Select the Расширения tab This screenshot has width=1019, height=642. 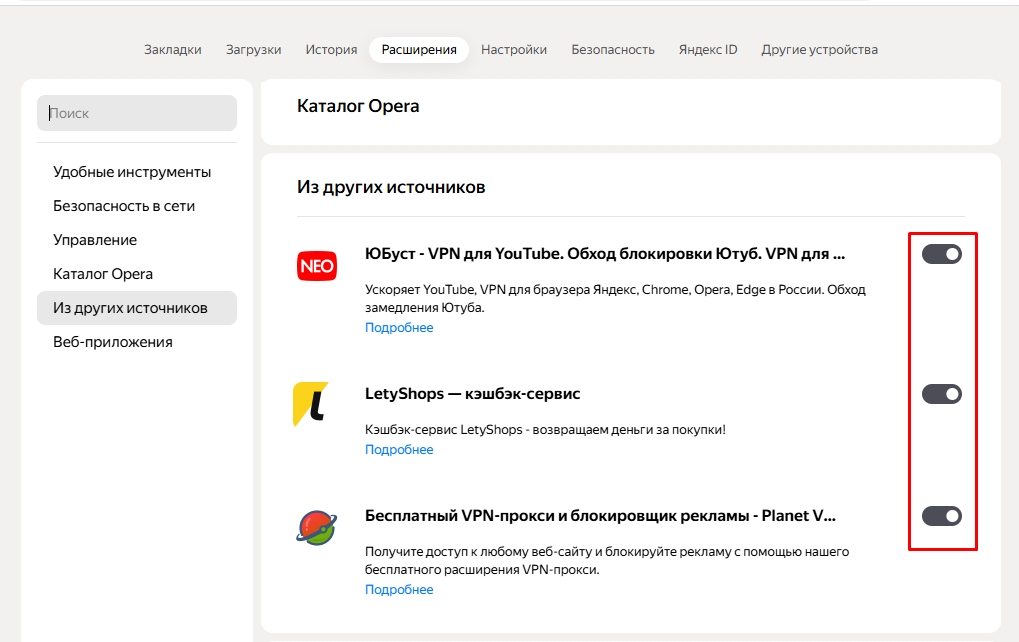click(x=419, y=50)
